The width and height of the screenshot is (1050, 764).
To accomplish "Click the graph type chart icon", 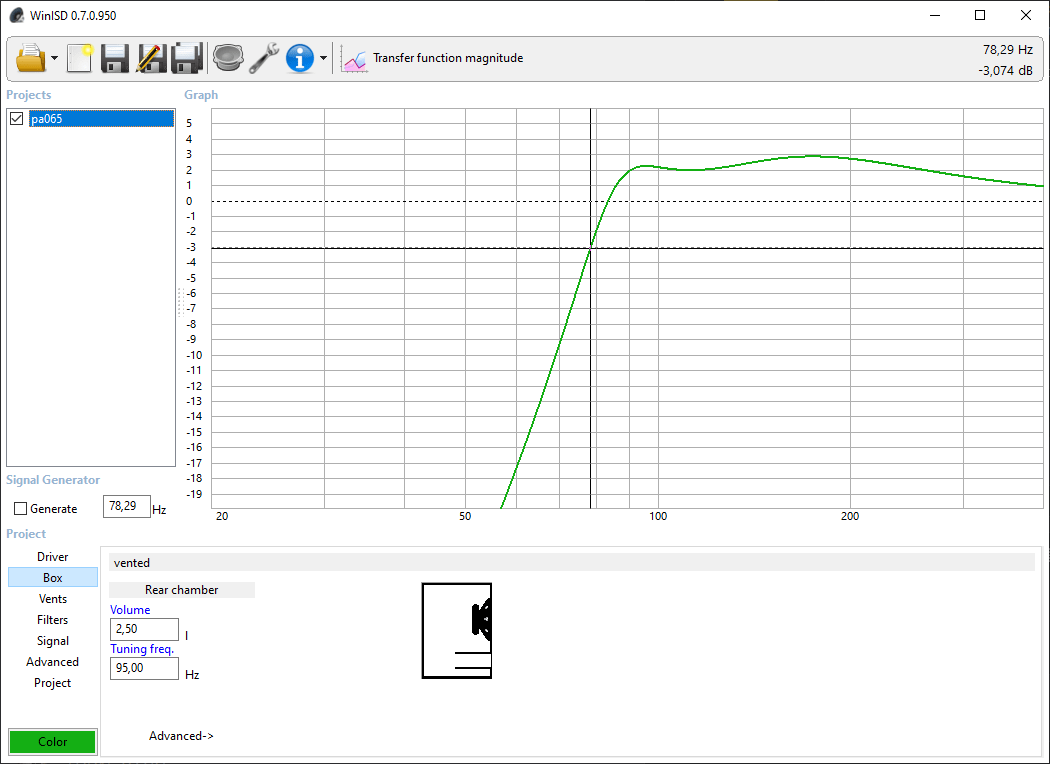I will coord(354,59).
